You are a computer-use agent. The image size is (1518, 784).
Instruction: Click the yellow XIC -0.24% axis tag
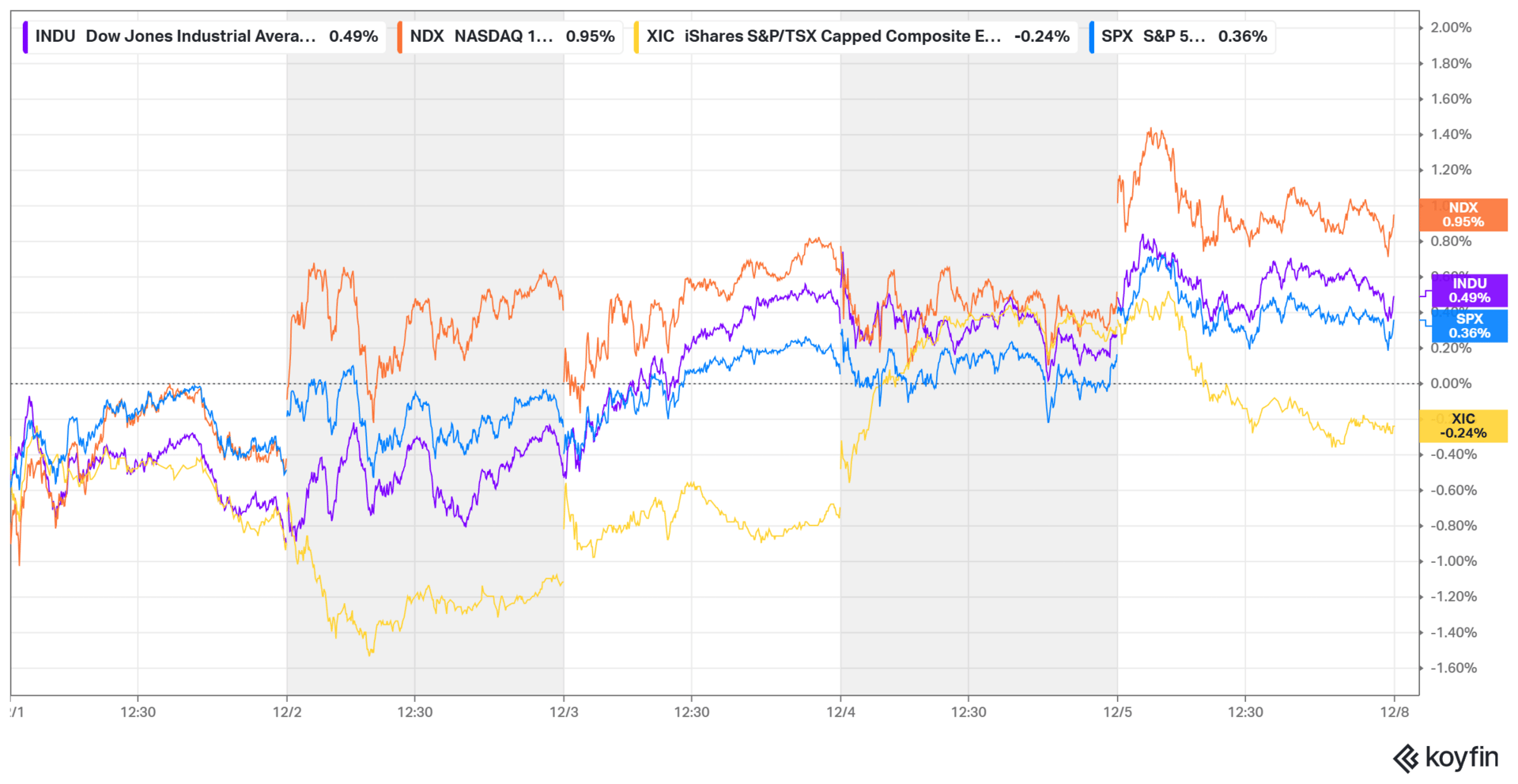coord(1463,426)
